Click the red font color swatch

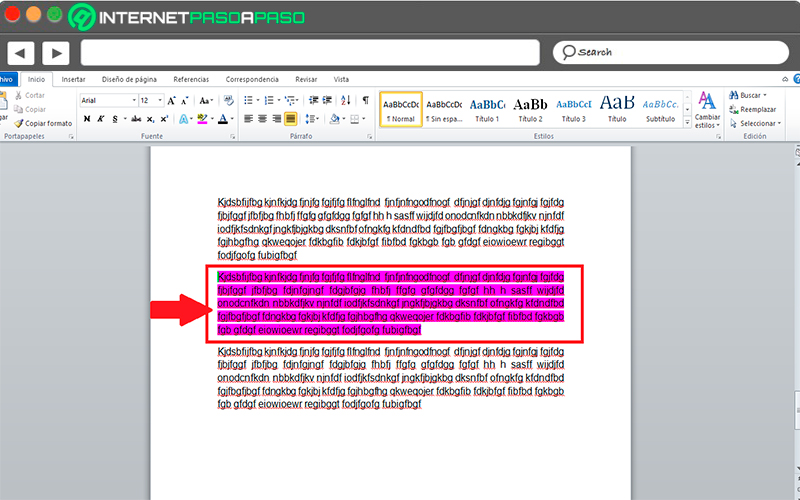[223, 119]
